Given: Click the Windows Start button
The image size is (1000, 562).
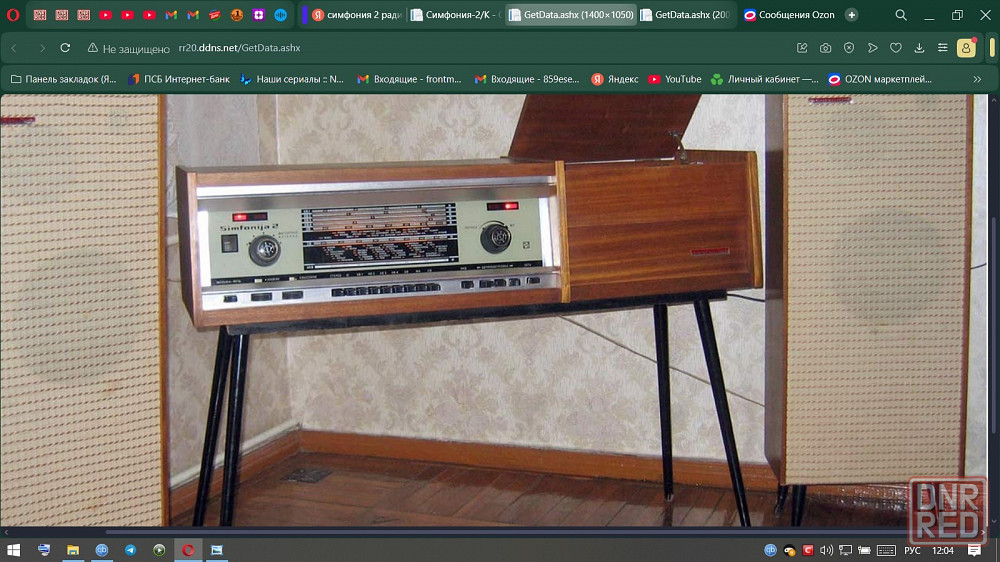Looking at the screenshot, I should pos(13,550).
